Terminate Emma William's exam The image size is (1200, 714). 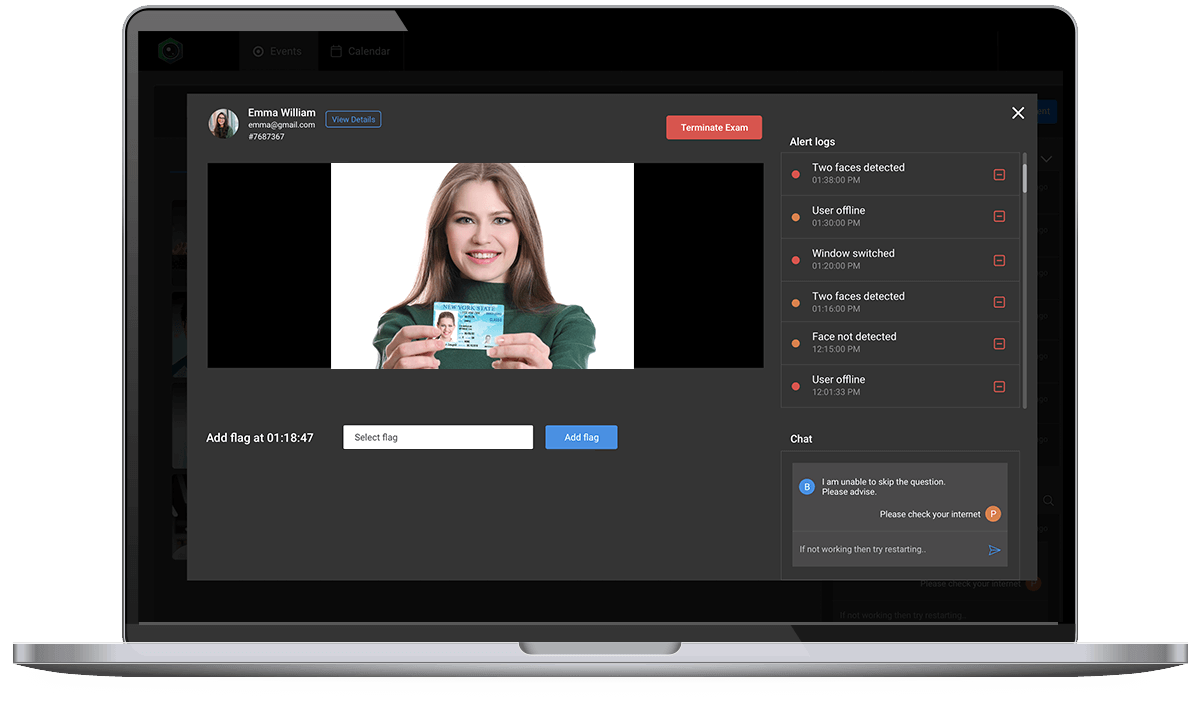pyautogui.click(x=713, y=127)
